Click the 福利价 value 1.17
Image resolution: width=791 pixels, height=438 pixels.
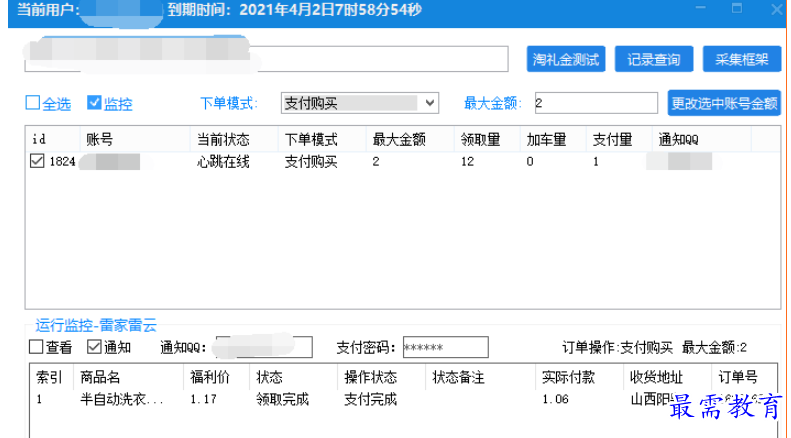(x=203, y=399)
